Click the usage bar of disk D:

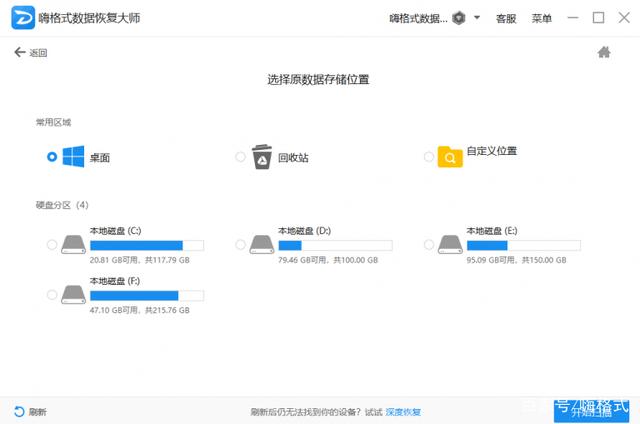click(x=336, y=245)
